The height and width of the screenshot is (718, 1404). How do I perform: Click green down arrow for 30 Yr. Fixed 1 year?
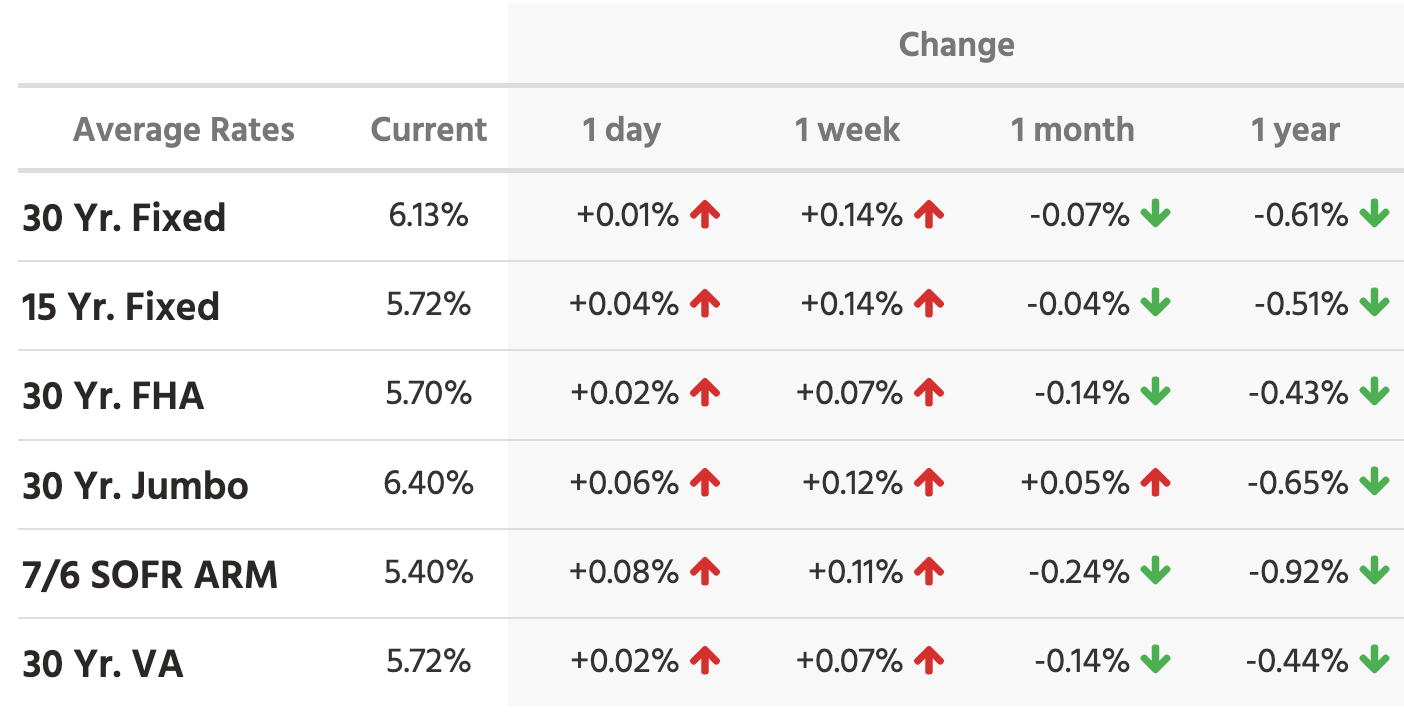pyautogui.click(x=1374, y=215)
